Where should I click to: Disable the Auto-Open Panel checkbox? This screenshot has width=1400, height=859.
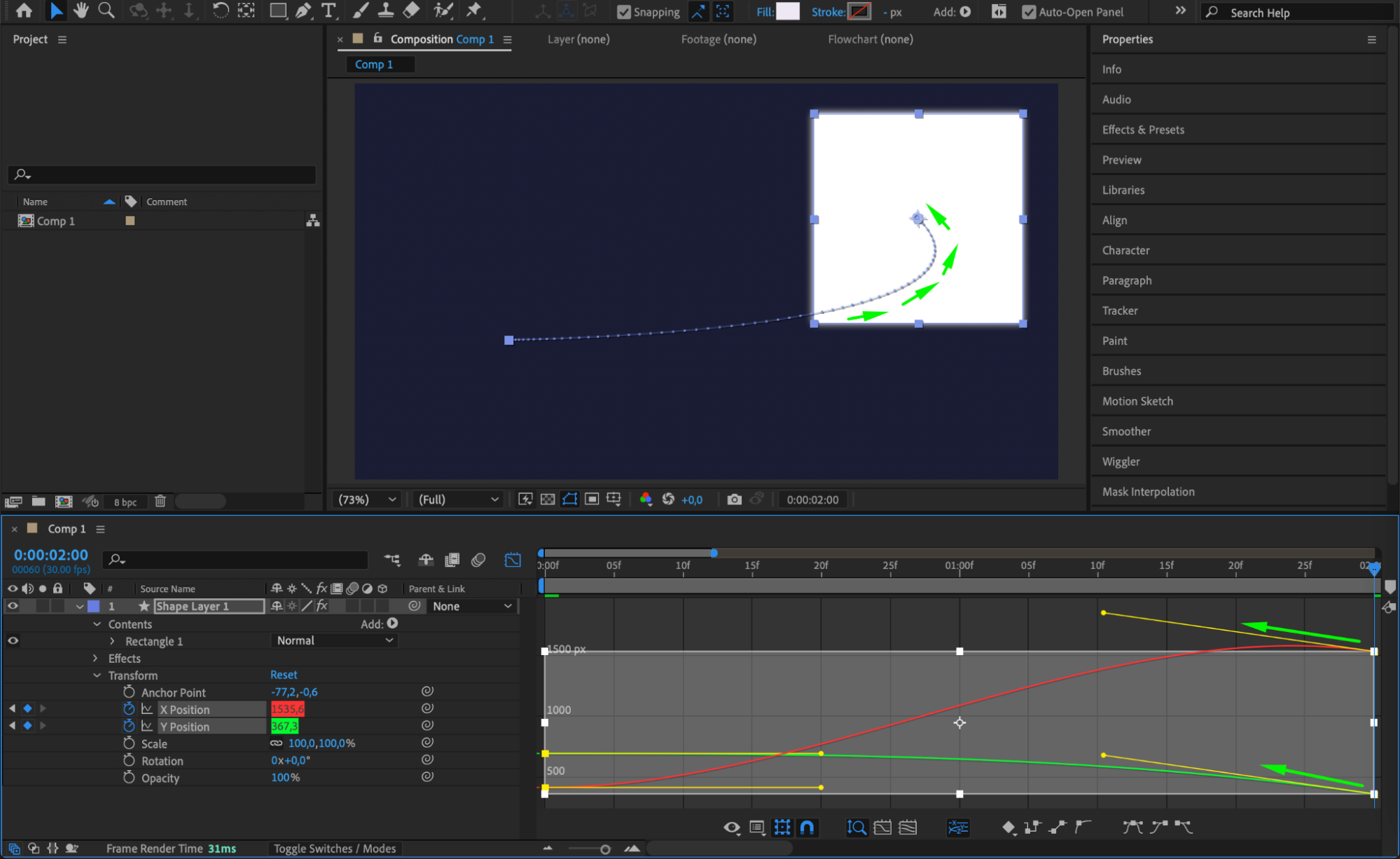(1028, 12)
